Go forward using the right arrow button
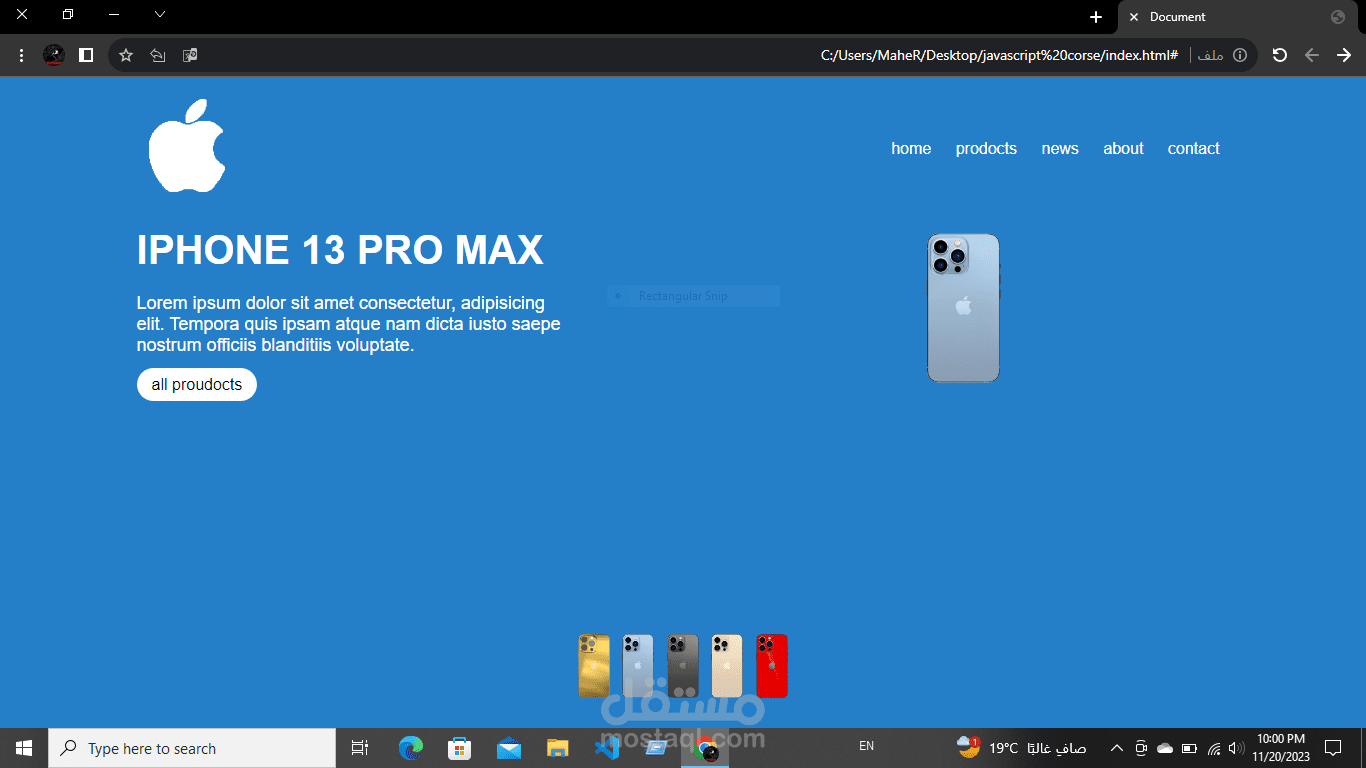The image size is (1366, 768). pyautogui.click(x=1344, y=55)
